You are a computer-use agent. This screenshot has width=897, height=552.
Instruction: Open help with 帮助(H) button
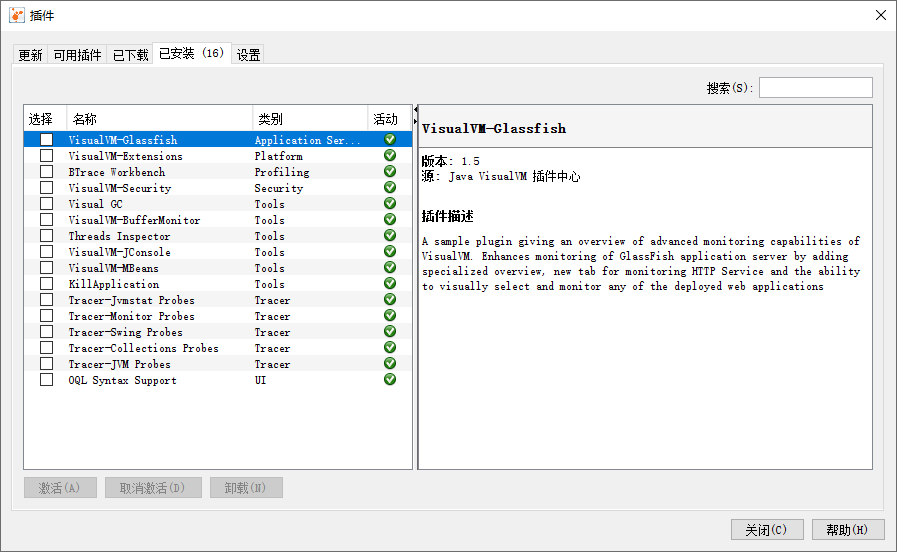pyautogui.click(x=848, y=530)
